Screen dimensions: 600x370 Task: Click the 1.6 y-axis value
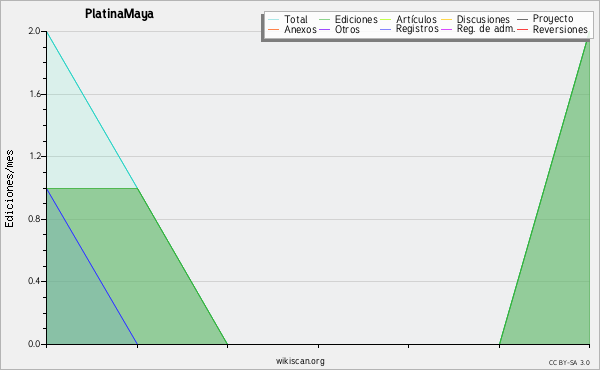pos(34,94)
